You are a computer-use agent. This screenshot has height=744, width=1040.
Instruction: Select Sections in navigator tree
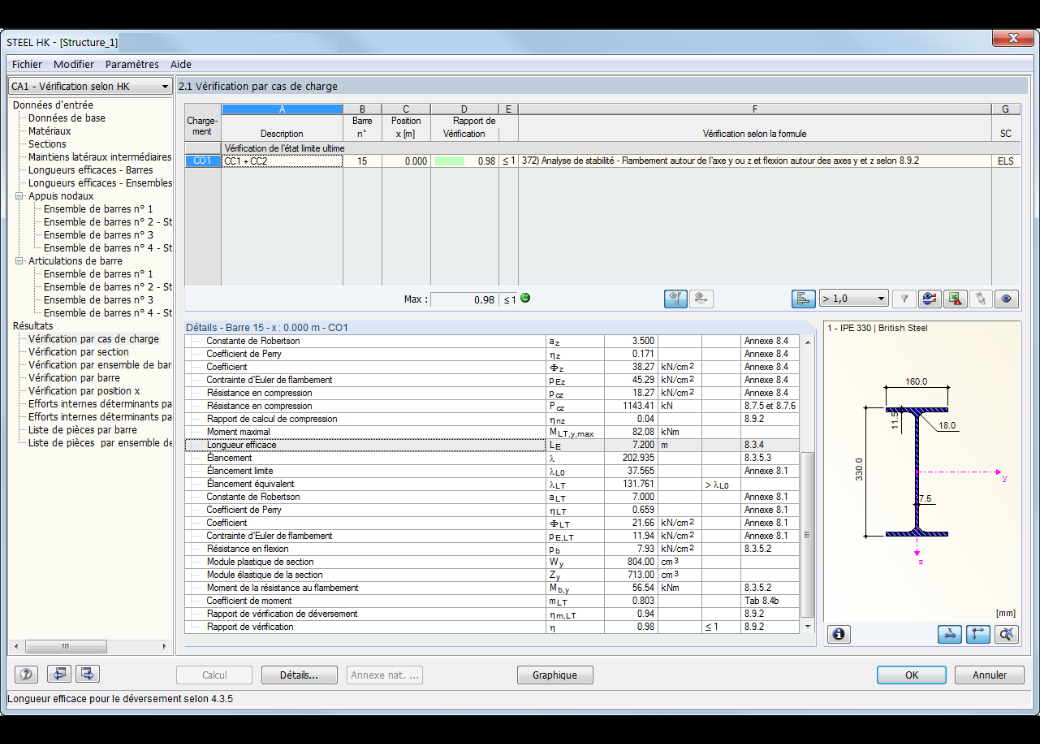47,144
